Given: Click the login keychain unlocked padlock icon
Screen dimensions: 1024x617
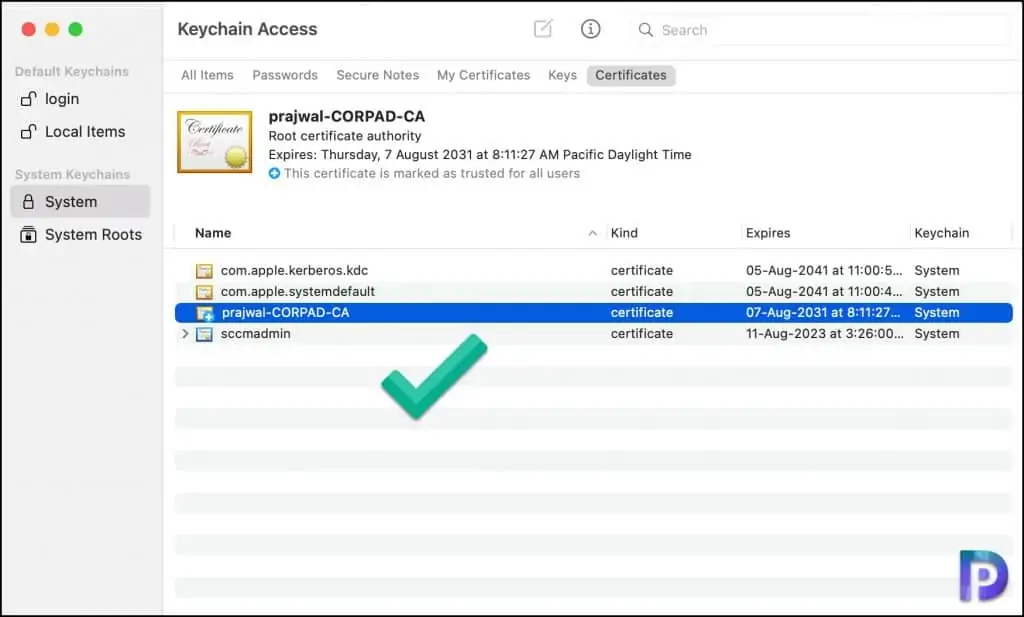Looking at the screenshot, I should coord(28,99).
